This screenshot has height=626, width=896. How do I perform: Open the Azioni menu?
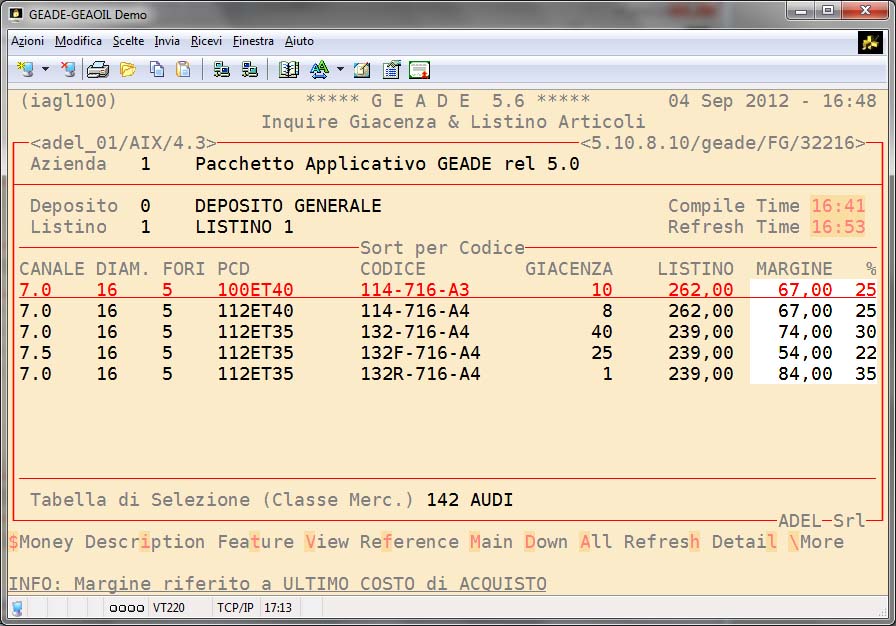coord(27,41)
